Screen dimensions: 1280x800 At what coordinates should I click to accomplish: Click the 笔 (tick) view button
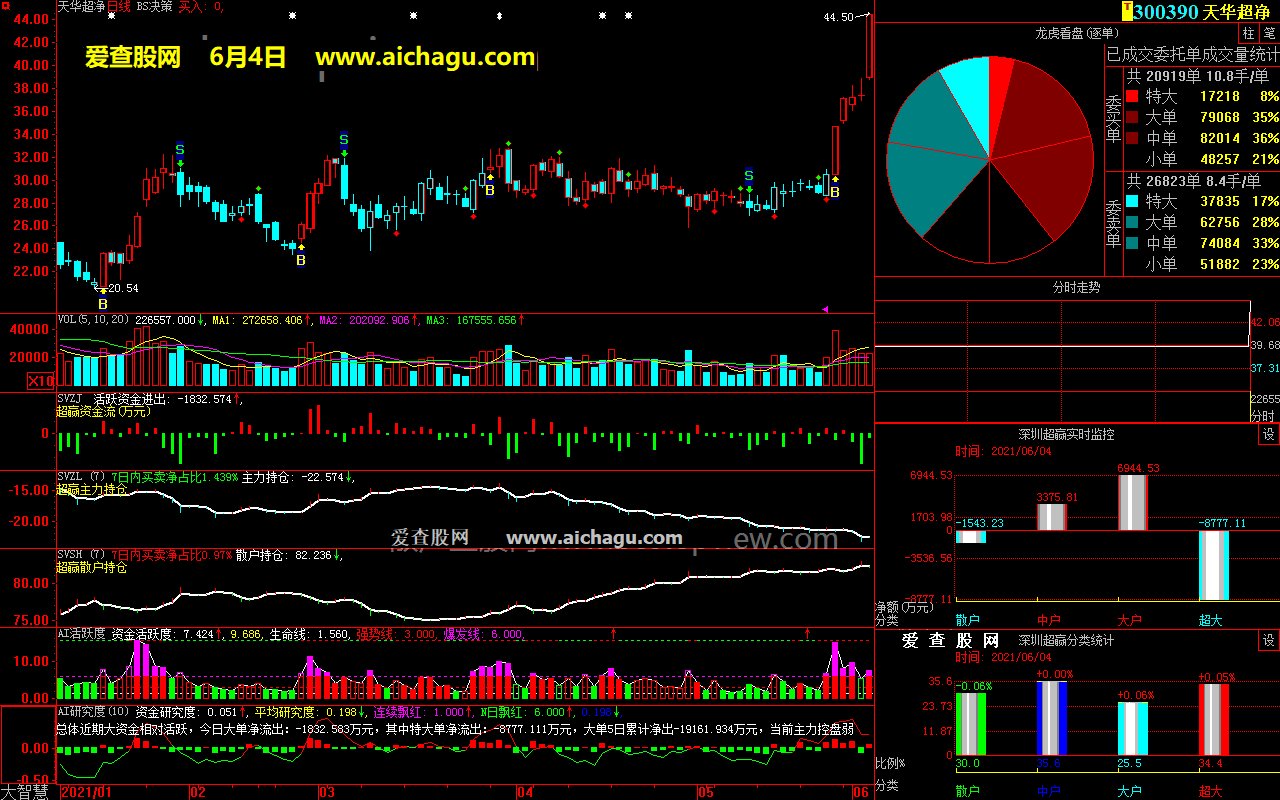click(x=1269, y=34)
